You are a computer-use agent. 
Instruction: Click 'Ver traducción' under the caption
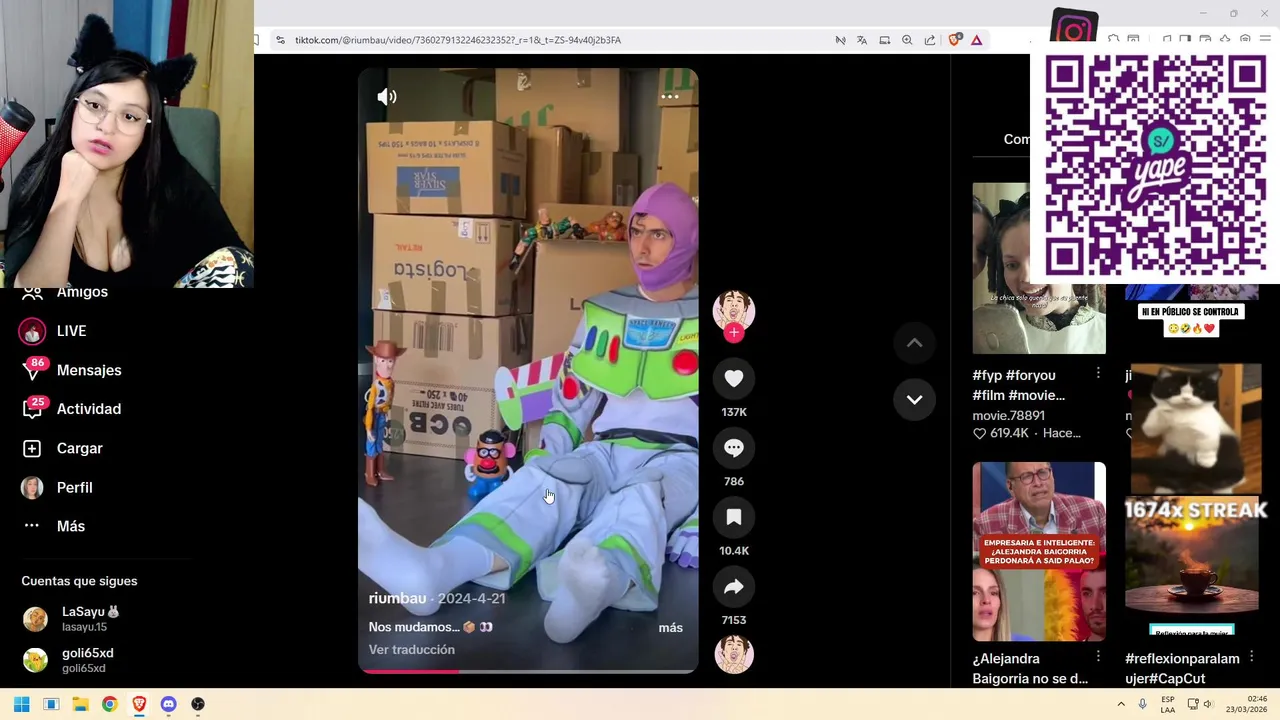pos(411,649)
